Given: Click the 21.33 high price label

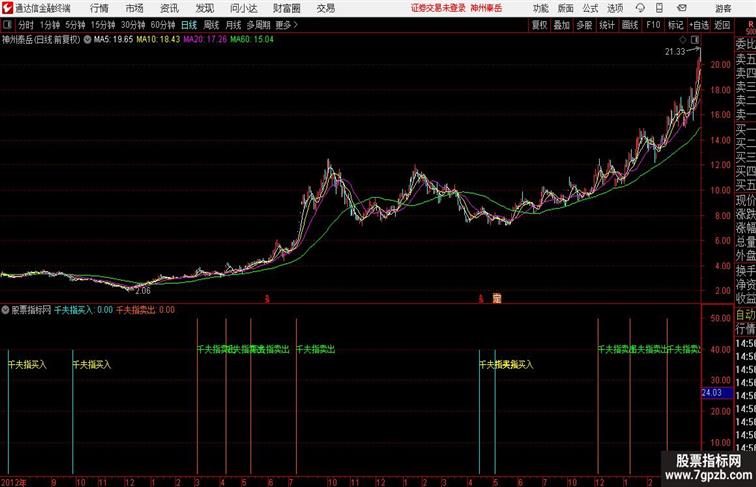Looking at the screenshot, I should point(675,52).
